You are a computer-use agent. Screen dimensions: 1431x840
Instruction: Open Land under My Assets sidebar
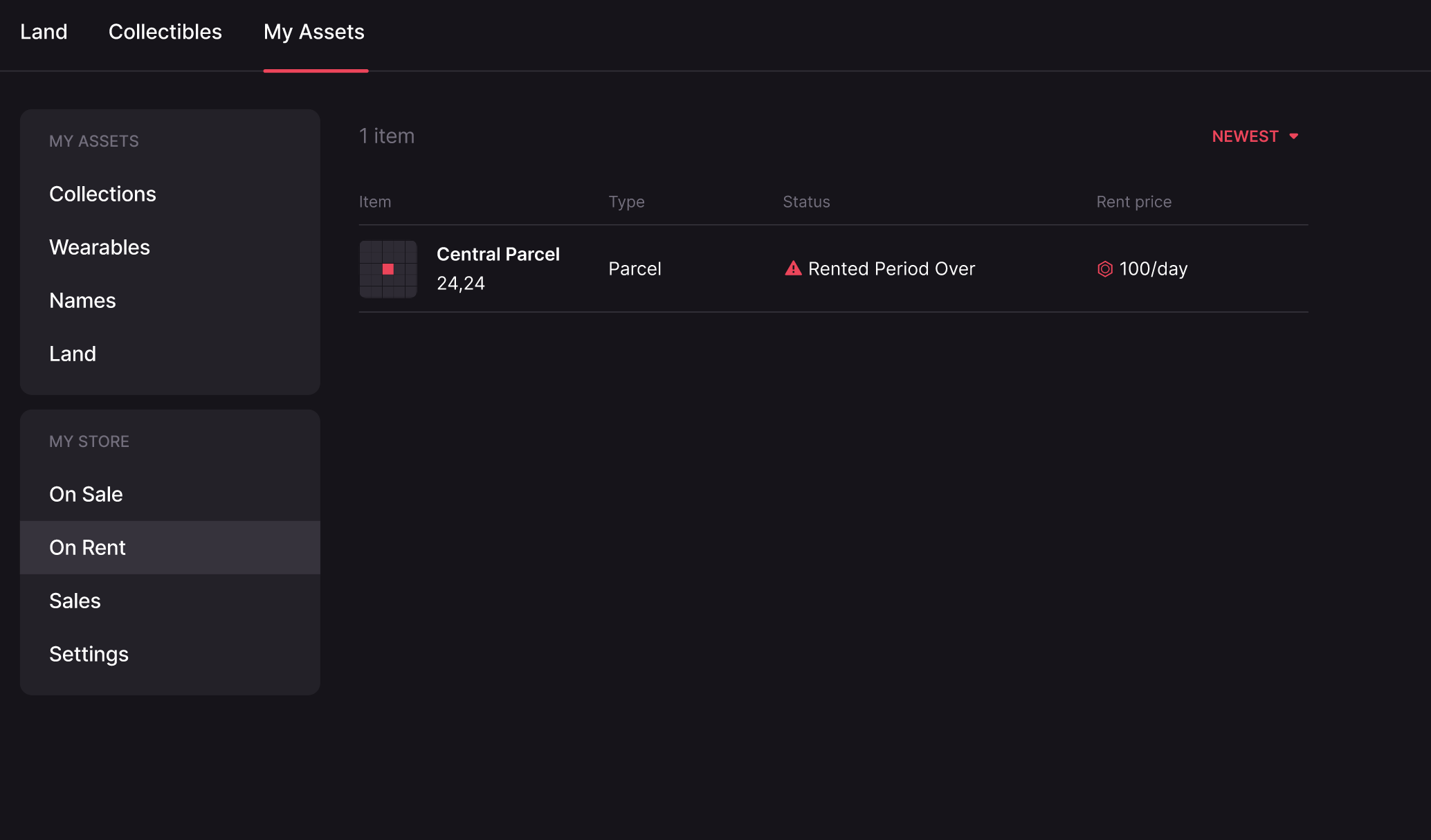point(73,354)
